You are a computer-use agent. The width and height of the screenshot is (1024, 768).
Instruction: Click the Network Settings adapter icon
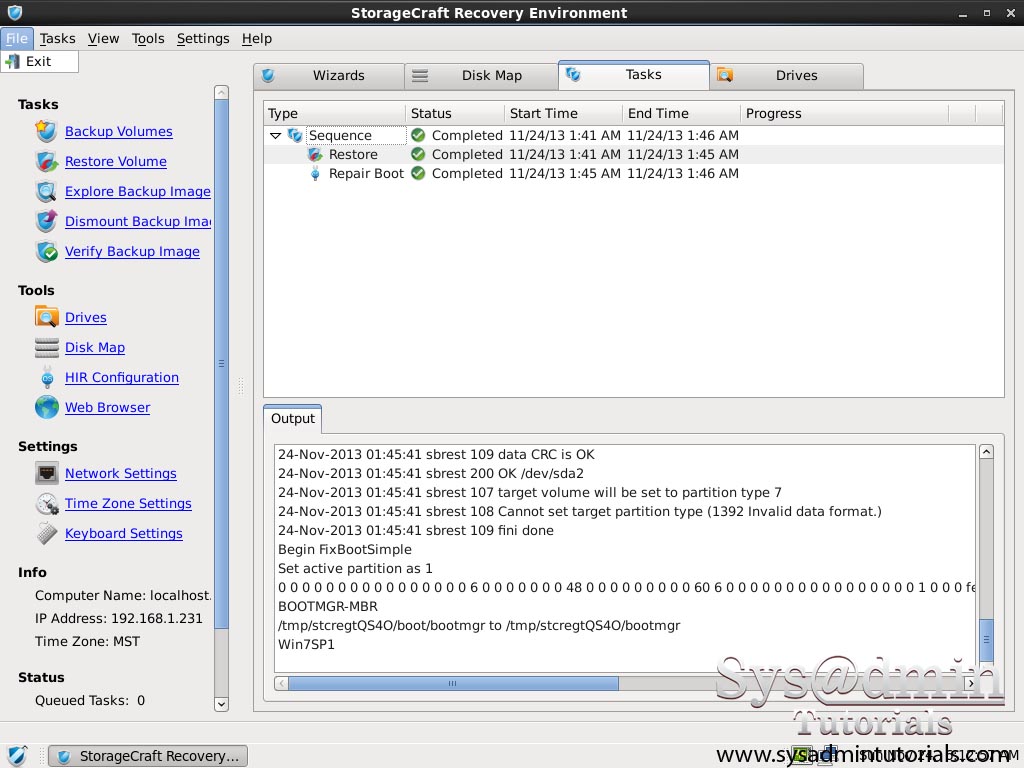click(x=46, y=473)
